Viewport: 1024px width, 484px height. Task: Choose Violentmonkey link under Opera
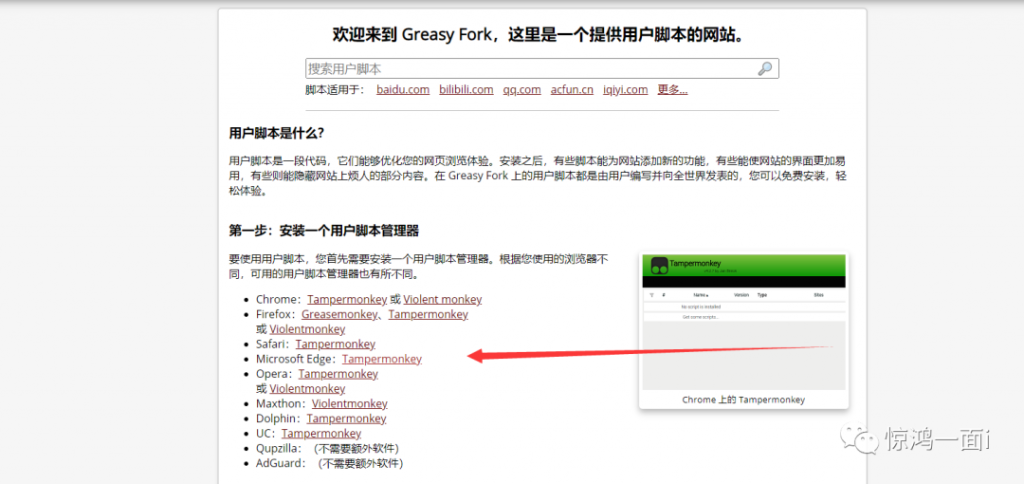[307, 389]
